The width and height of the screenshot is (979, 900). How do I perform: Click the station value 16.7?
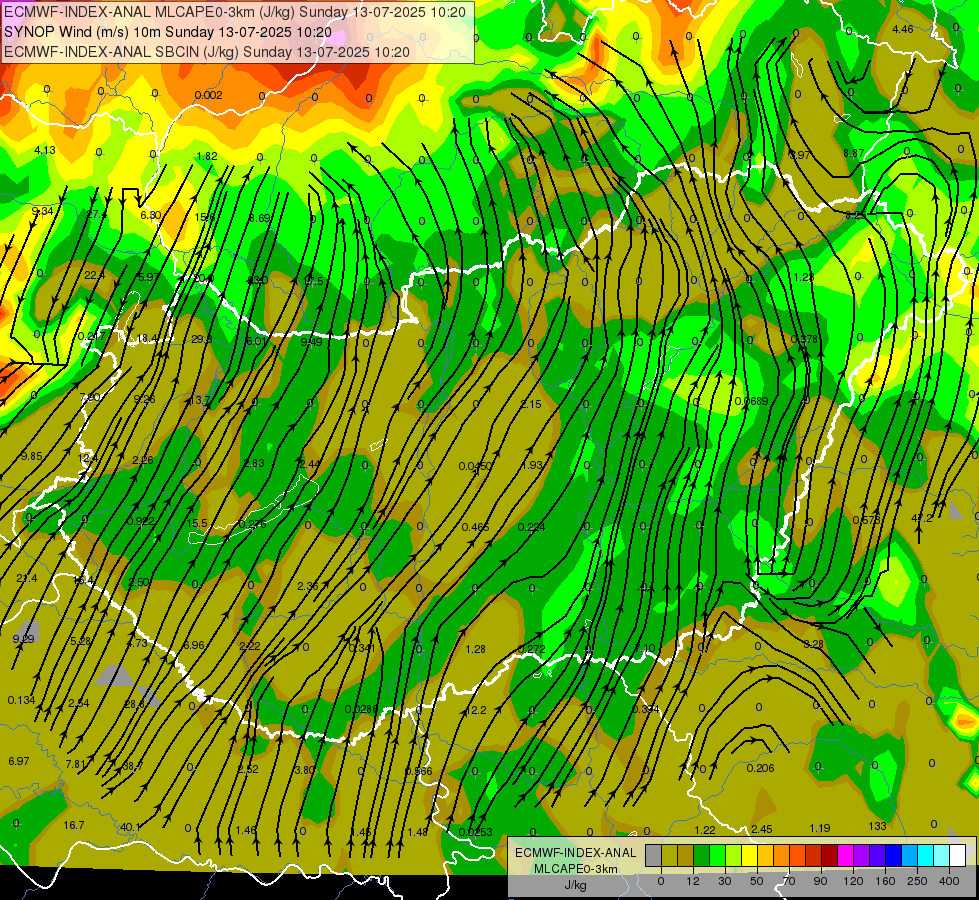pyautogui.click(x=74, y=825)
